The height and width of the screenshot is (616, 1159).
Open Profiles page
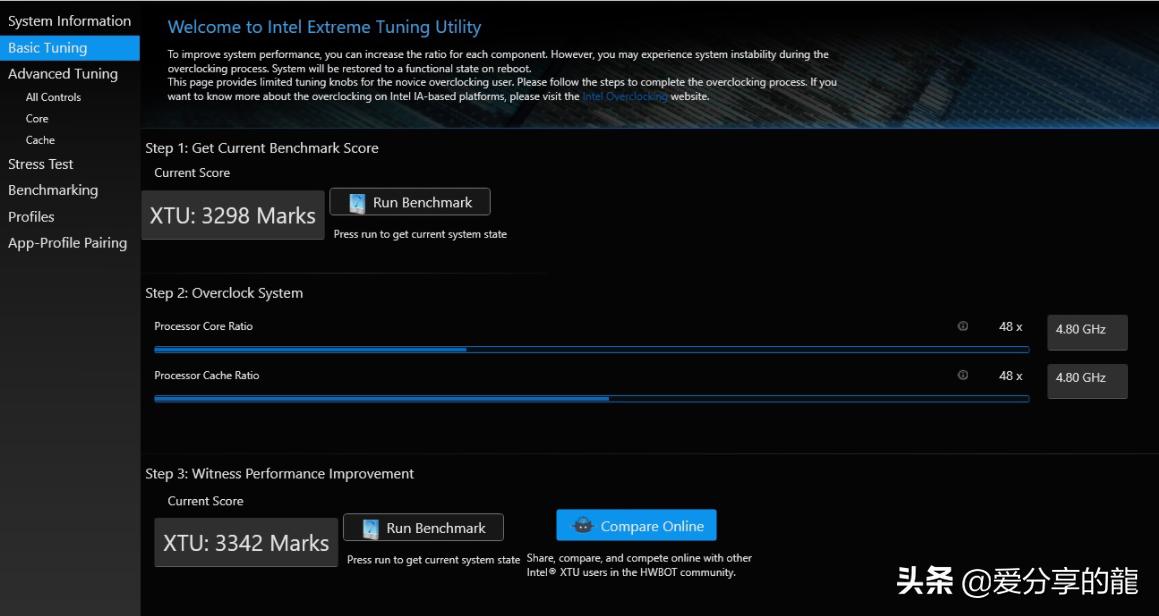tap(31, 216)
